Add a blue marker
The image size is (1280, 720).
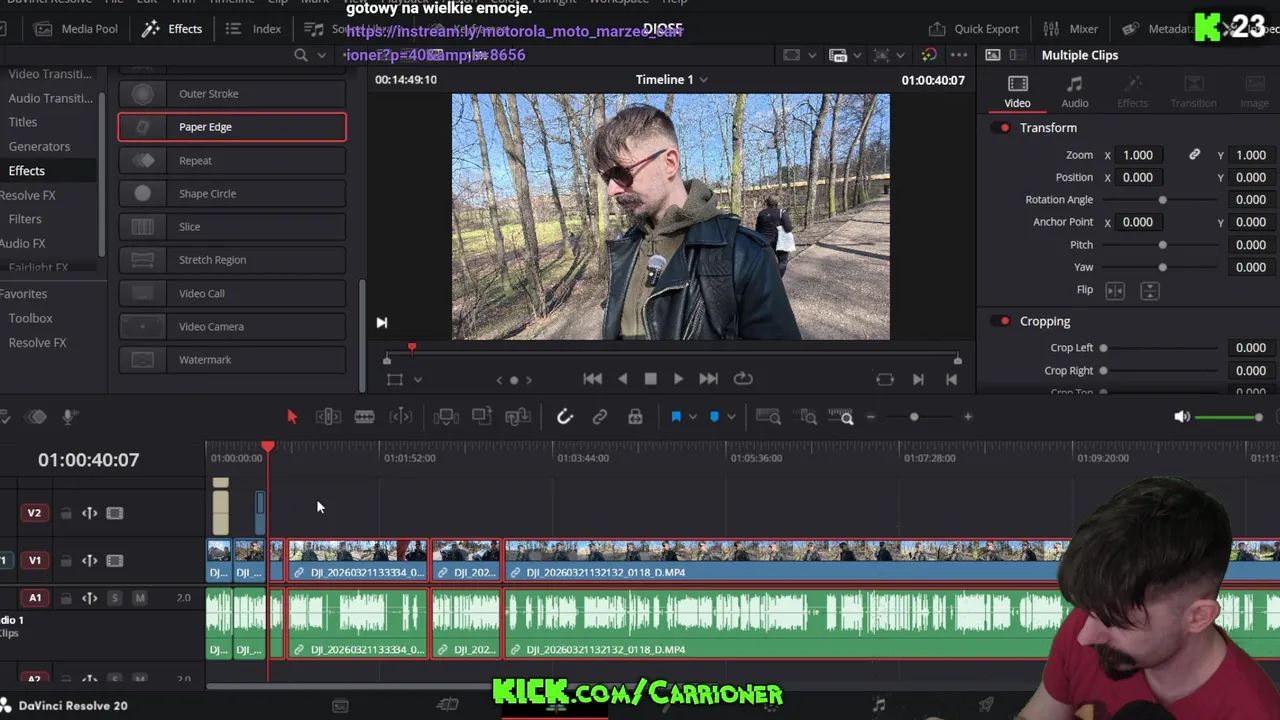coord(714,417)
